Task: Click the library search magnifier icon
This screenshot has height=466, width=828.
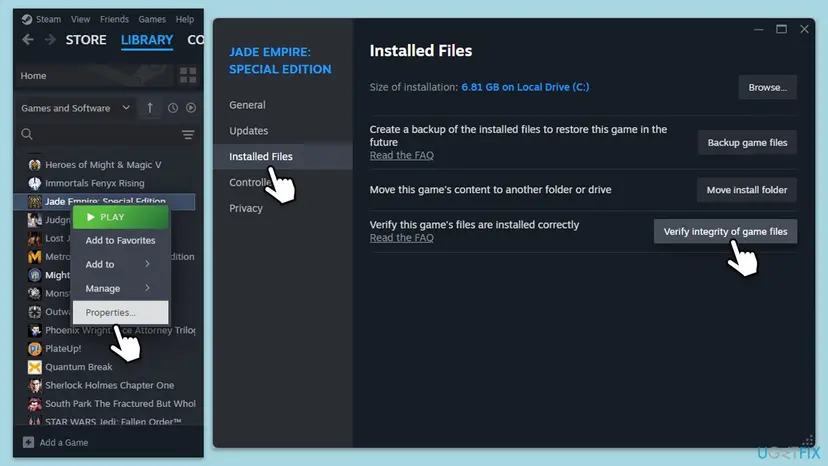Action: [x=27, y=134]
